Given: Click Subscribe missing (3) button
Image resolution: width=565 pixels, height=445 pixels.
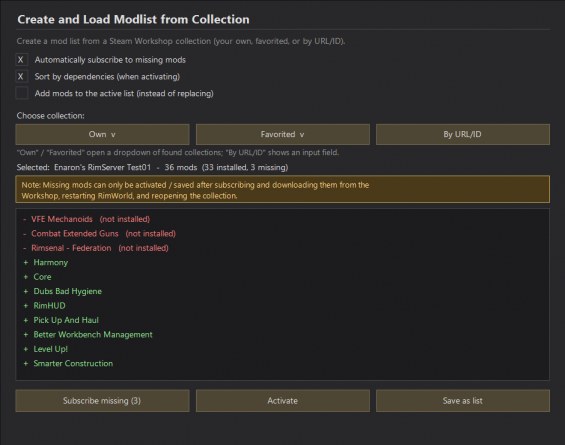Looking at the screenshot, I should pos(102,401).
